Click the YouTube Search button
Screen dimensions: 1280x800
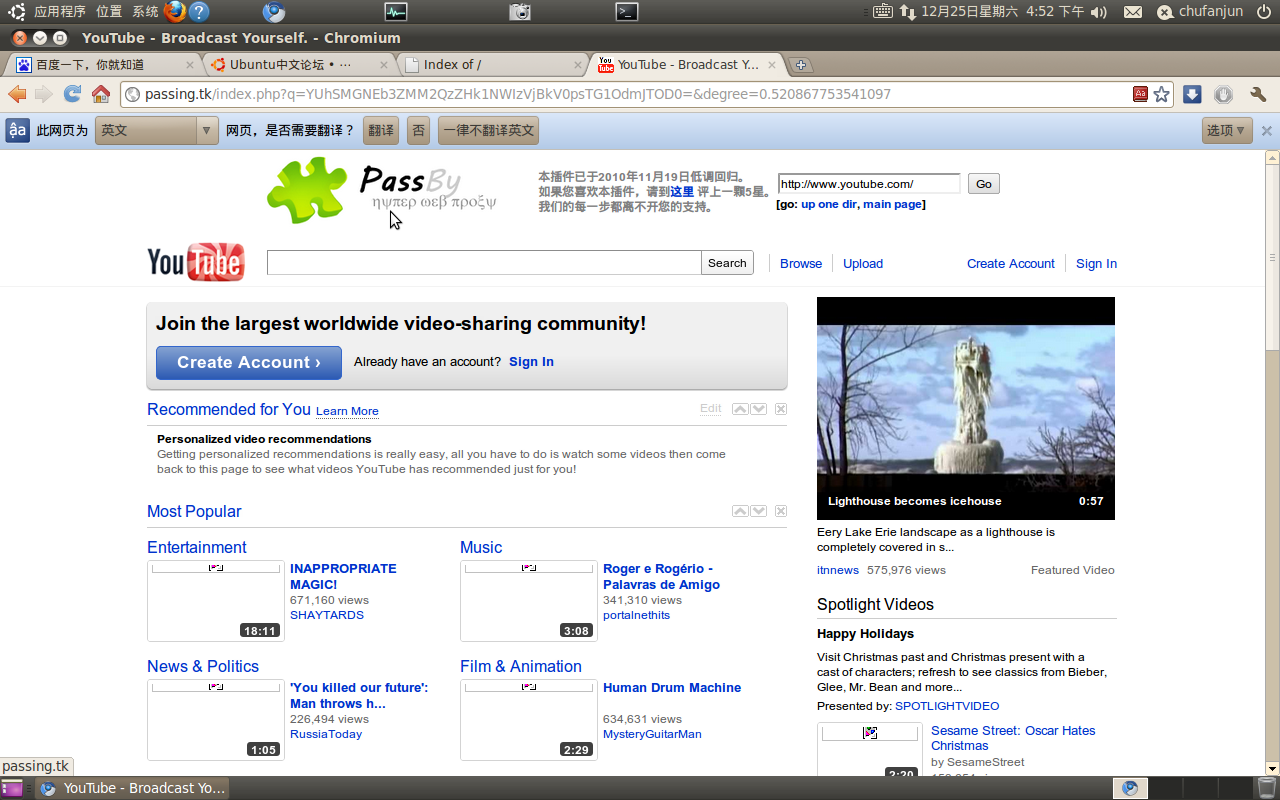[x=727, y=263]
